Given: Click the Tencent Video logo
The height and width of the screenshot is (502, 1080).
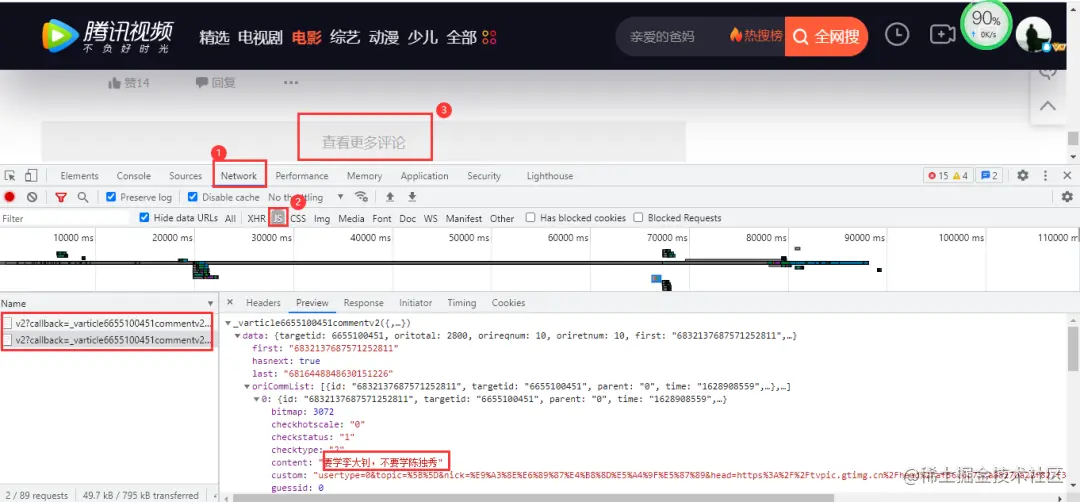Looking at the screenshot, I should coord(108,36).
